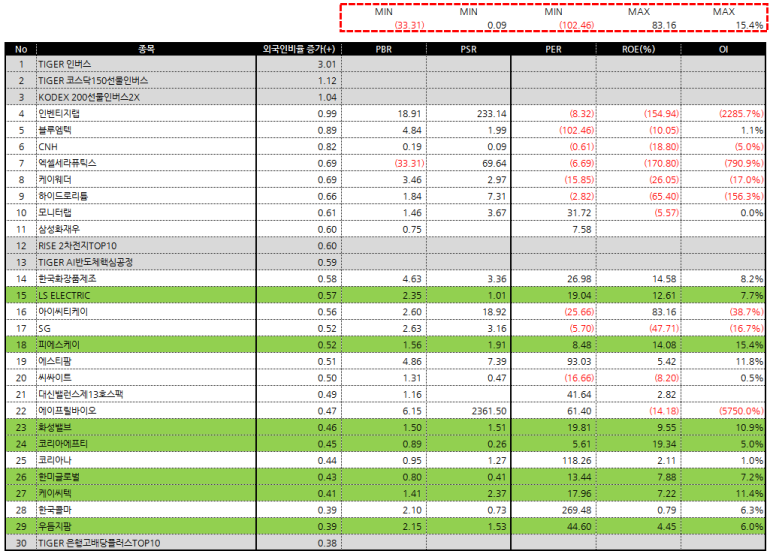Click the 'No' column header

pyautogui.click(x=21, y=49)
